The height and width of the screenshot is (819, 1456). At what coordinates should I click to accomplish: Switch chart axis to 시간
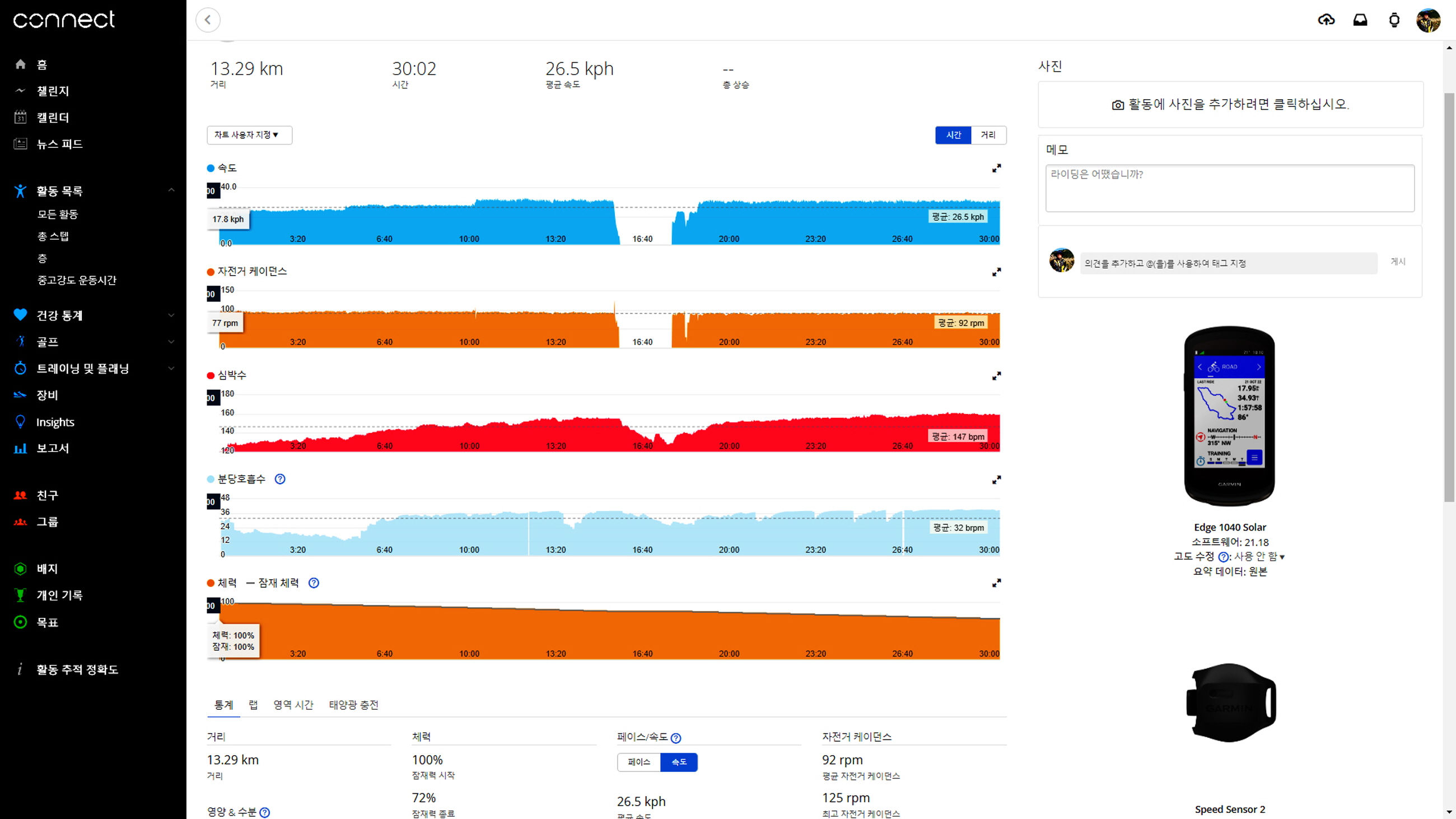pyautogui.click(x=954, y=135)
